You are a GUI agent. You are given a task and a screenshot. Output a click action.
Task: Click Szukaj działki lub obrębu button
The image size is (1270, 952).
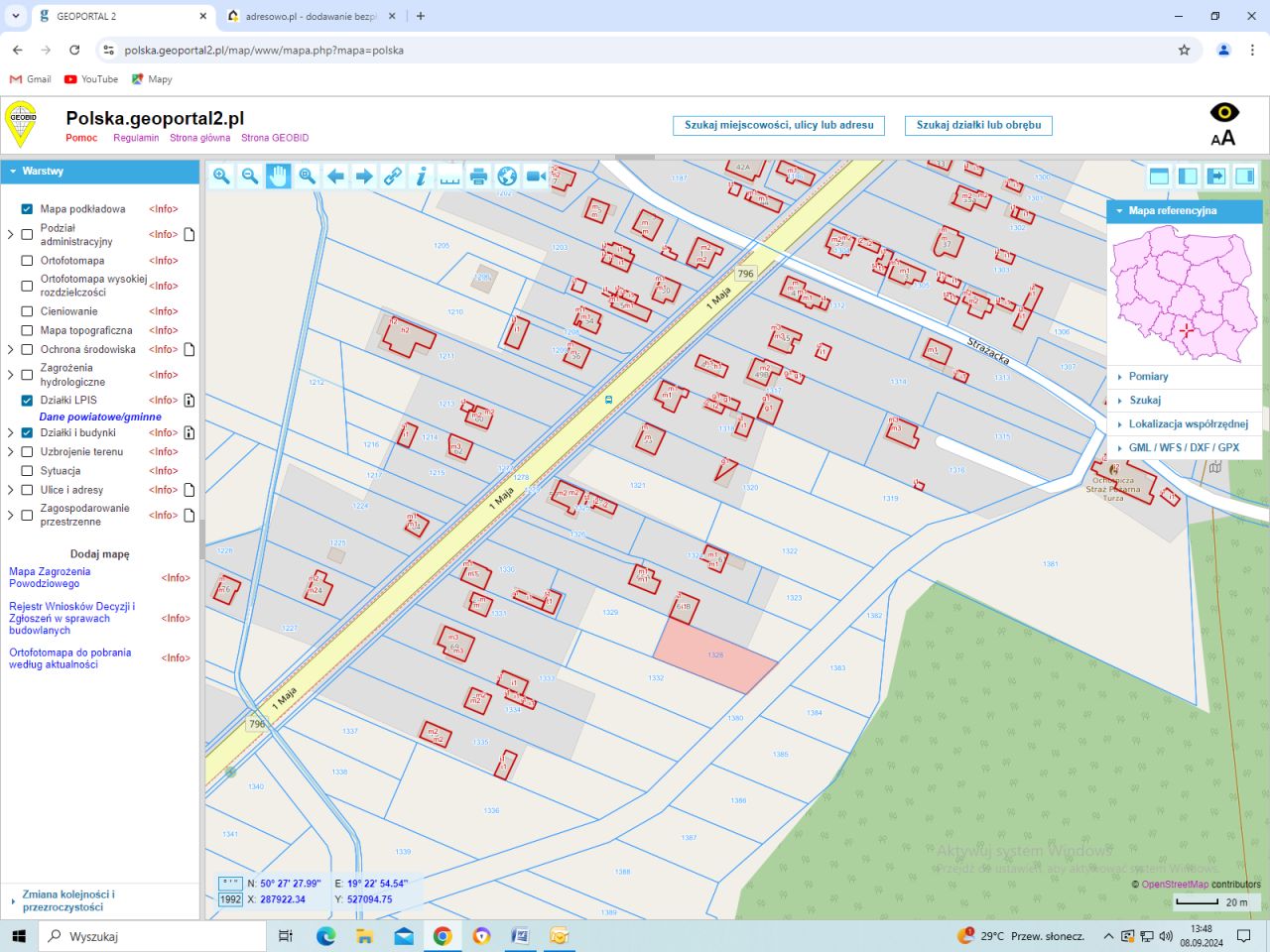coord(978,126)
